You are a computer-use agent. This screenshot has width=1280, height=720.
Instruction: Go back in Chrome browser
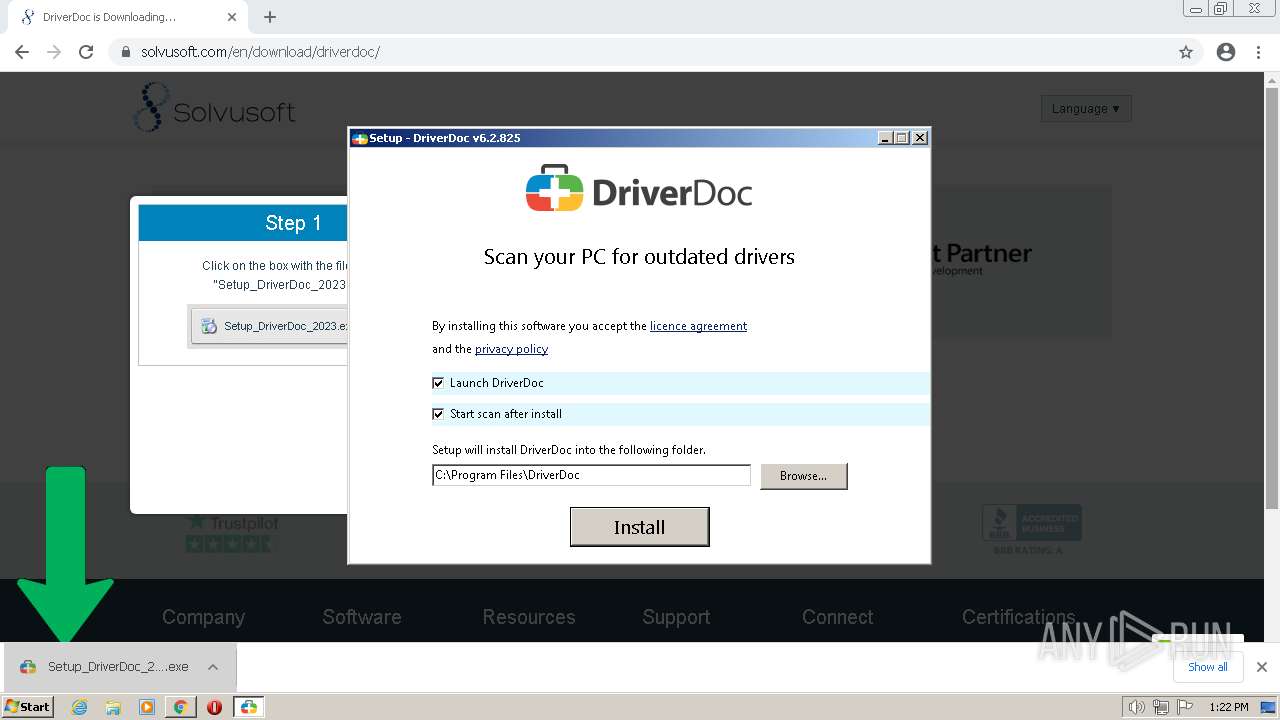[22, 52]
